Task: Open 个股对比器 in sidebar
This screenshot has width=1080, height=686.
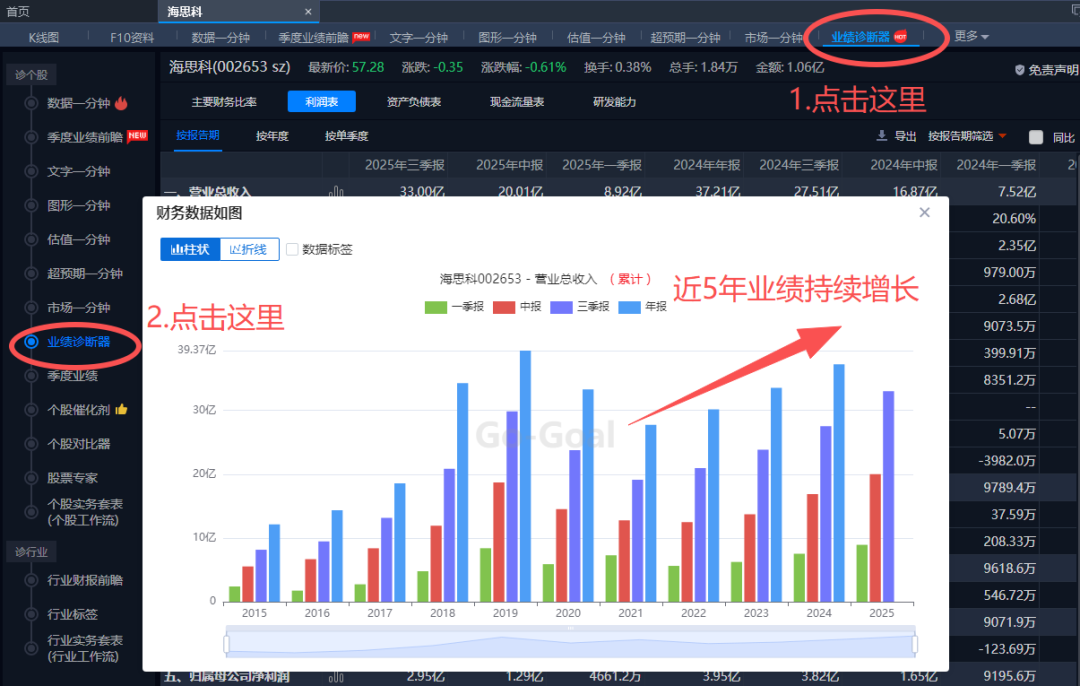Action: (x=79, y=444)
